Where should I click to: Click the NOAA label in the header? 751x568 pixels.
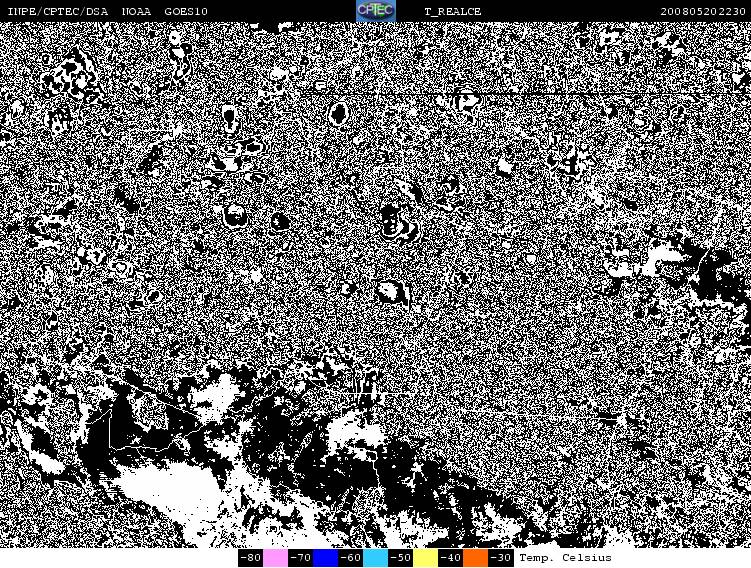click(x=137, y=11)
